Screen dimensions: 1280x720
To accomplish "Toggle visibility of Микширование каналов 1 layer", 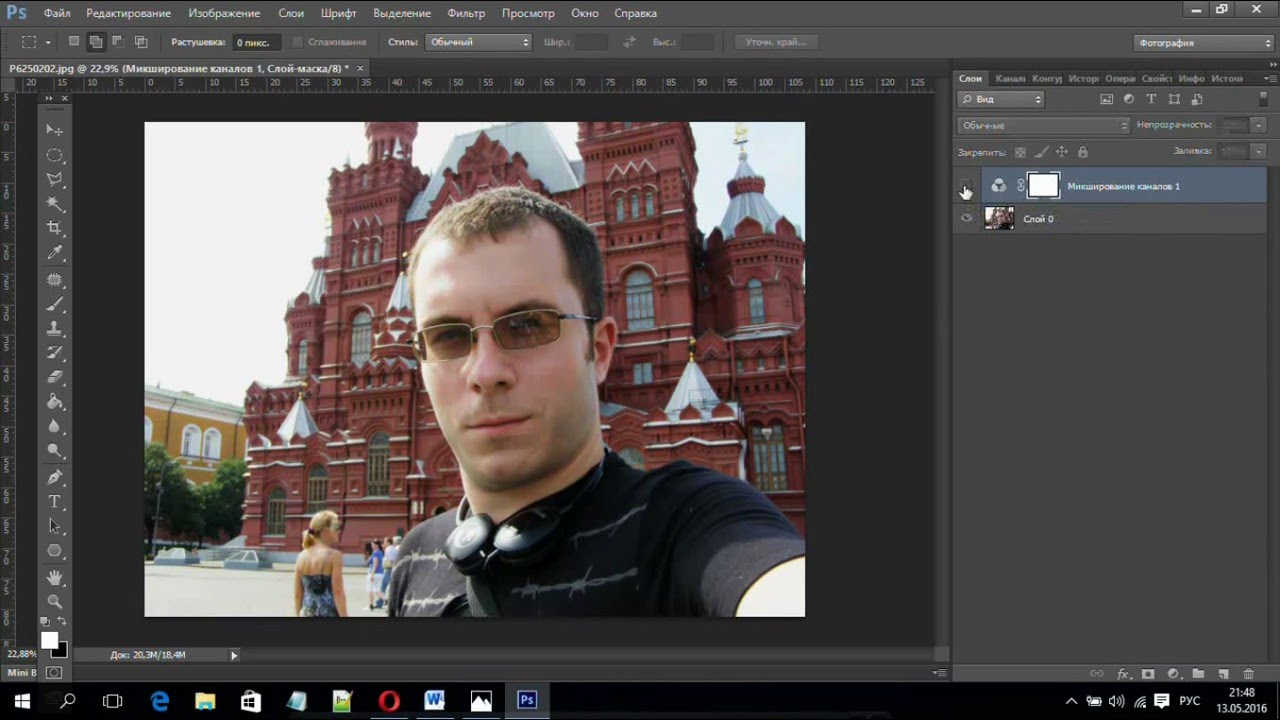I will [966, 186].
